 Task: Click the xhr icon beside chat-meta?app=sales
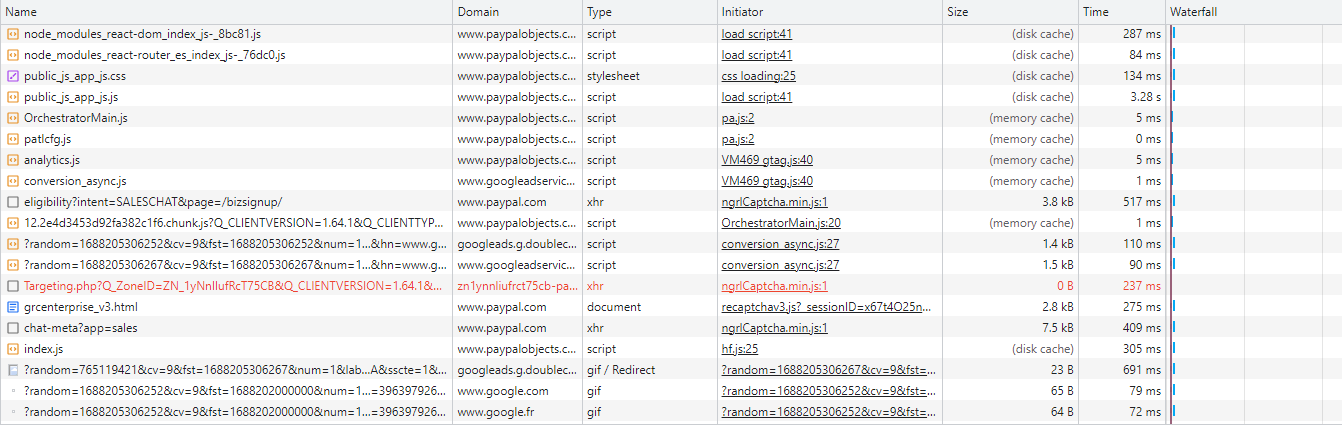[13, 328]
